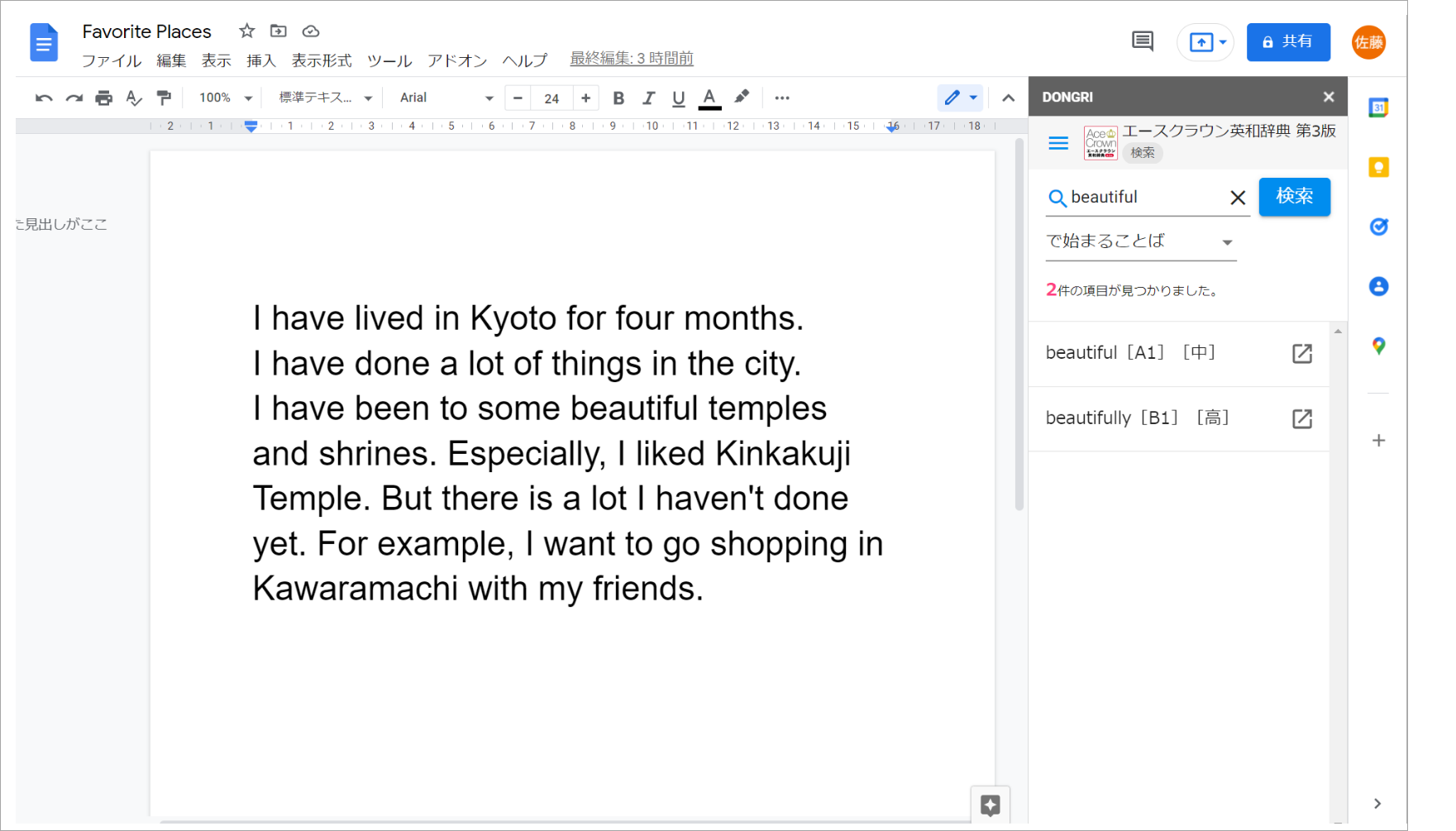
Task: Open beautifully entry in new window
Action: [1302, 419]
